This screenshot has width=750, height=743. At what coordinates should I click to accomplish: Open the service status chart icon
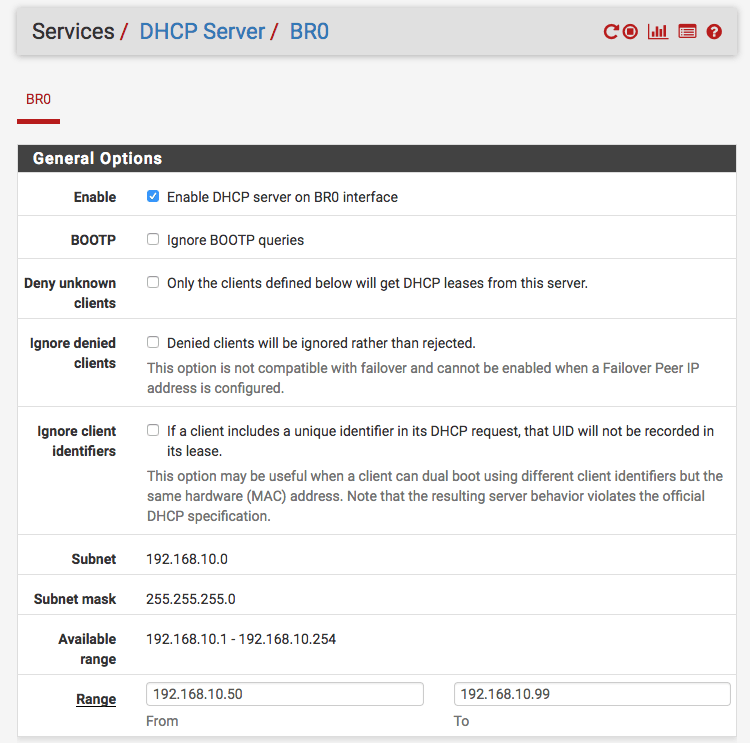pos(658,32)
